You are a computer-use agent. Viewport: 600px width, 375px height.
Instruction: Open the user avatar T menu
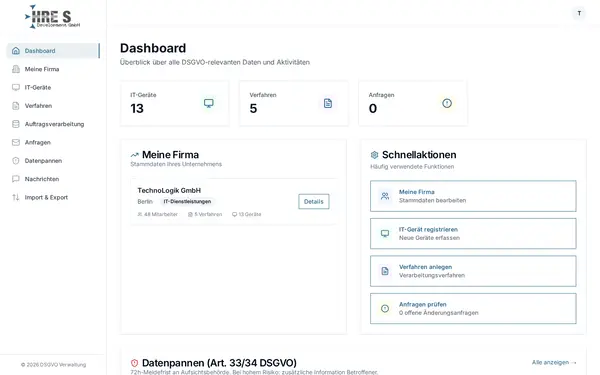pos(579,13)
